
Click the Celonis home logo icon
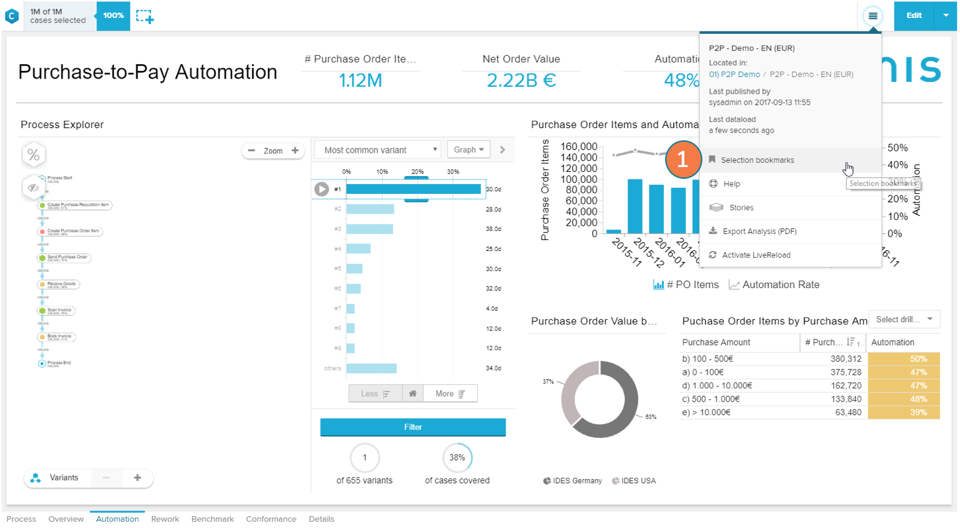[x=12, y=16]
